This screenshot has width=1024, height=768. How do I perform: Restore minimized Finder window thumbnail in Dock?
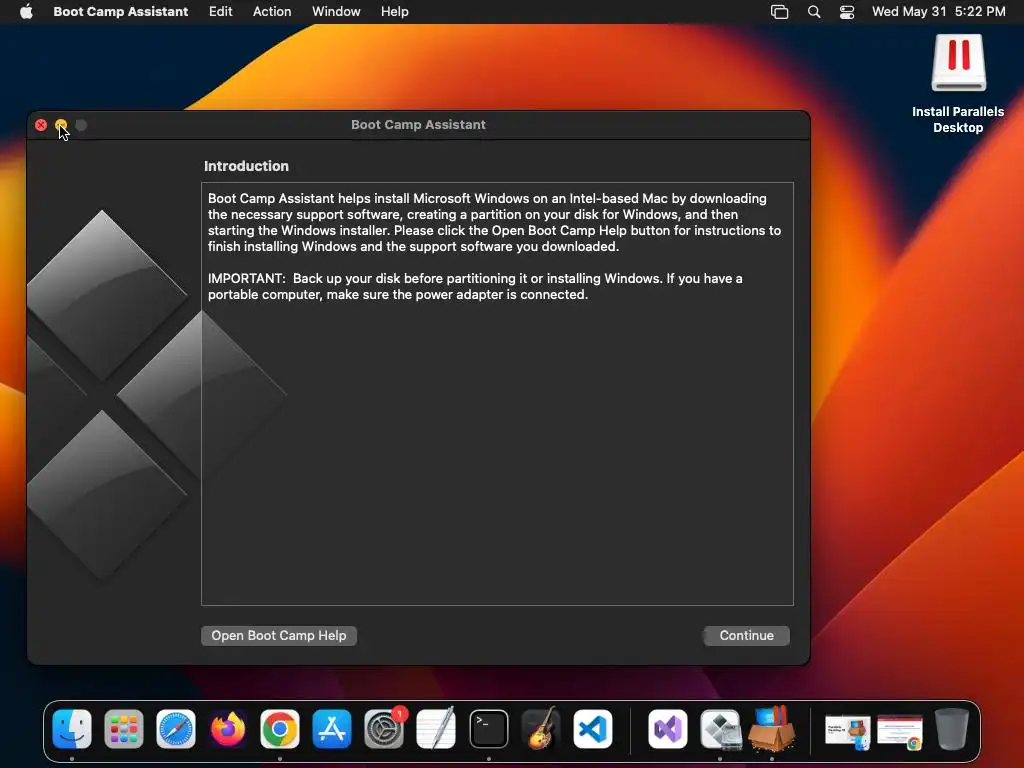tap(848, 732)
